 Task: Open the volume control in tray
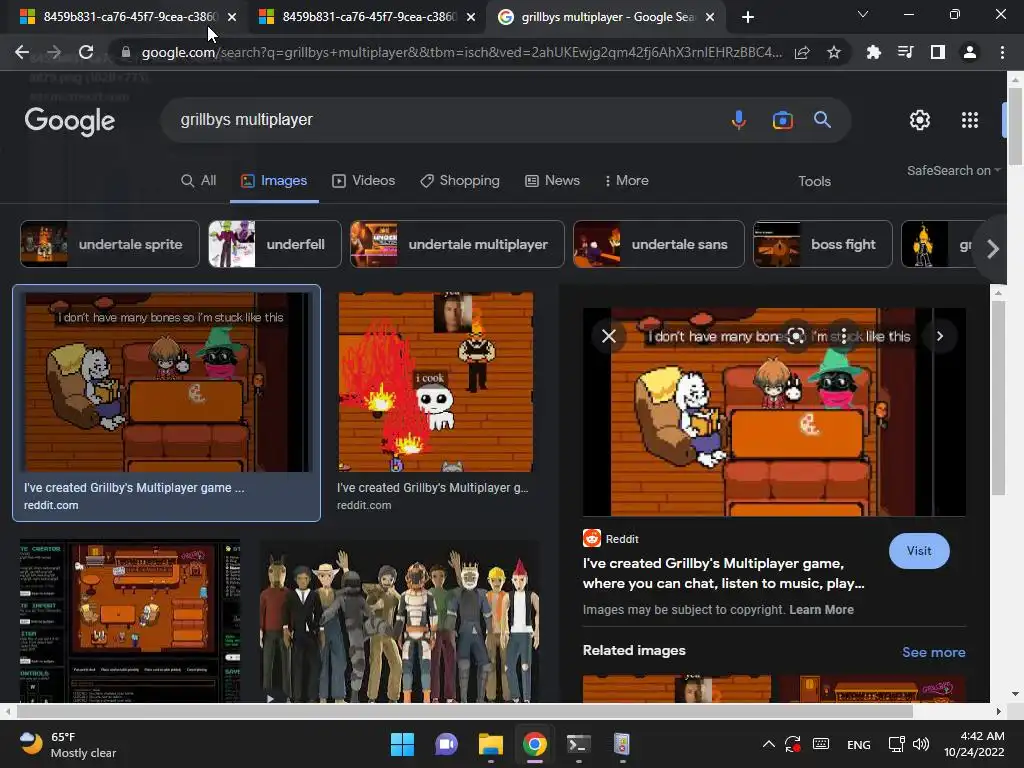point(921,744)
